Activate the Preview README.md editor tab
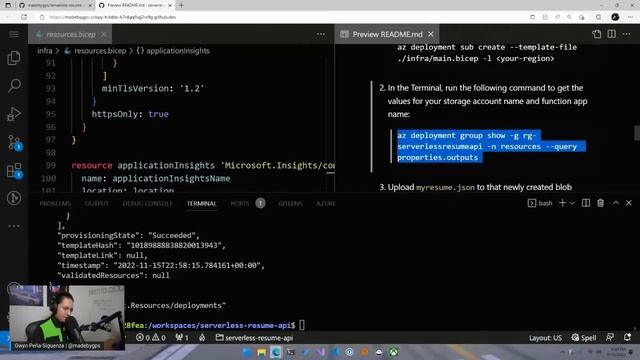The height and width of the screenshot is (360, 640). click(x=387, y=34)
